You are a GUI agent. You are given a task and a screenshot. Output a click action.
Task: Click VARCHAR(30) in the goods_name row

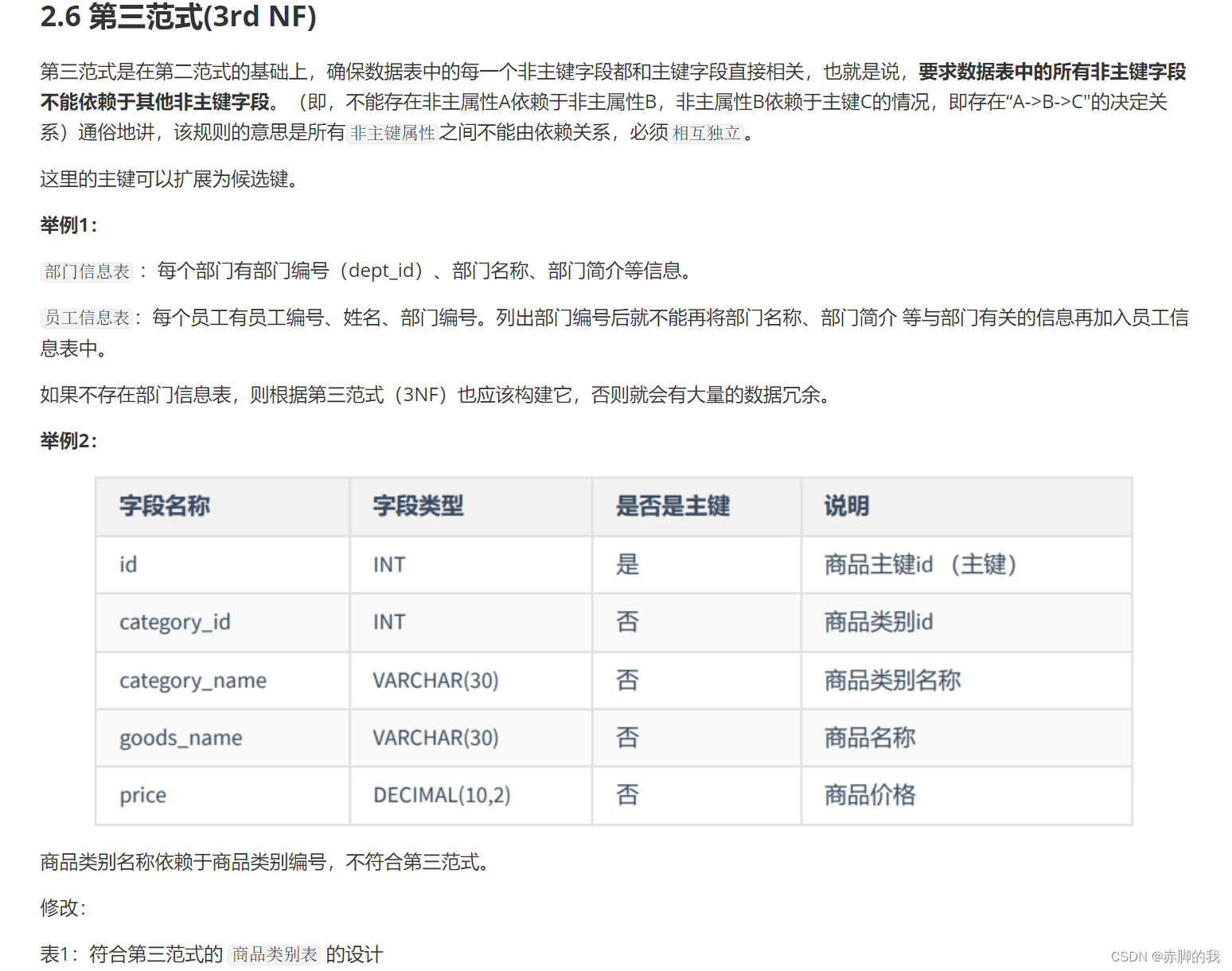435,738
